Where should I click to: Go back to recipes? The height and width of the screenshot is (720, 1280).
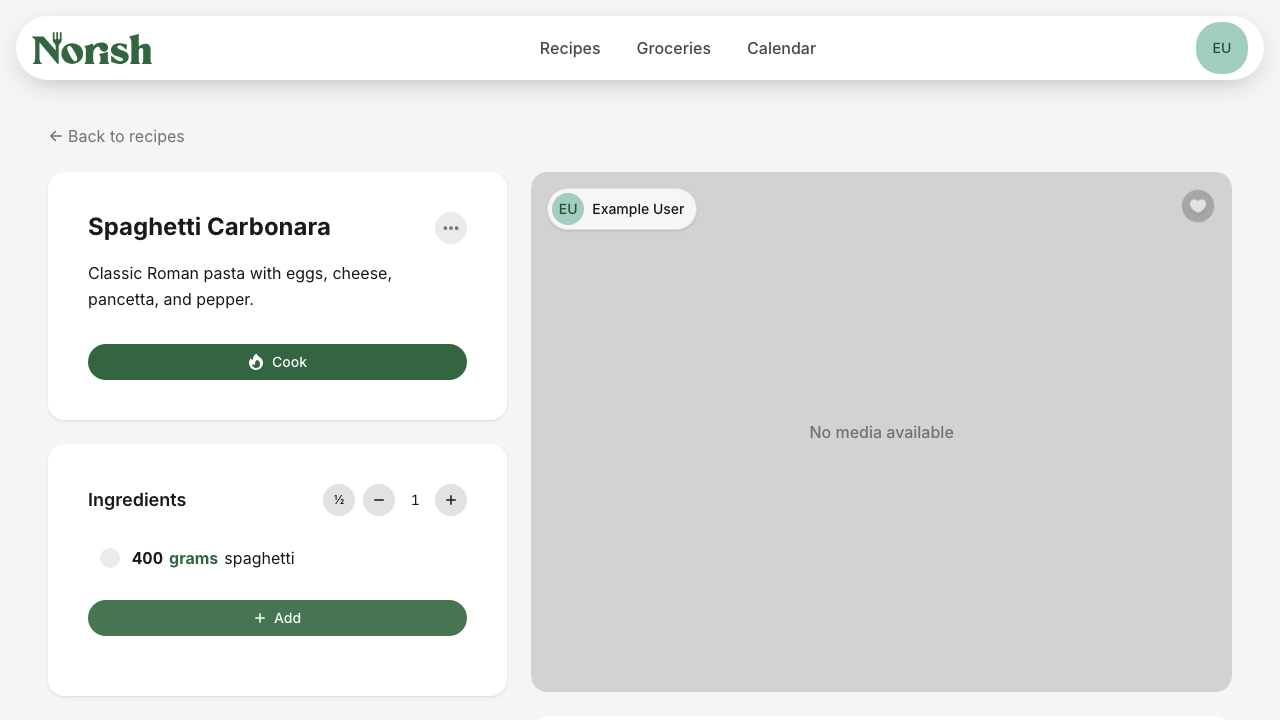(x=117, y=136)
